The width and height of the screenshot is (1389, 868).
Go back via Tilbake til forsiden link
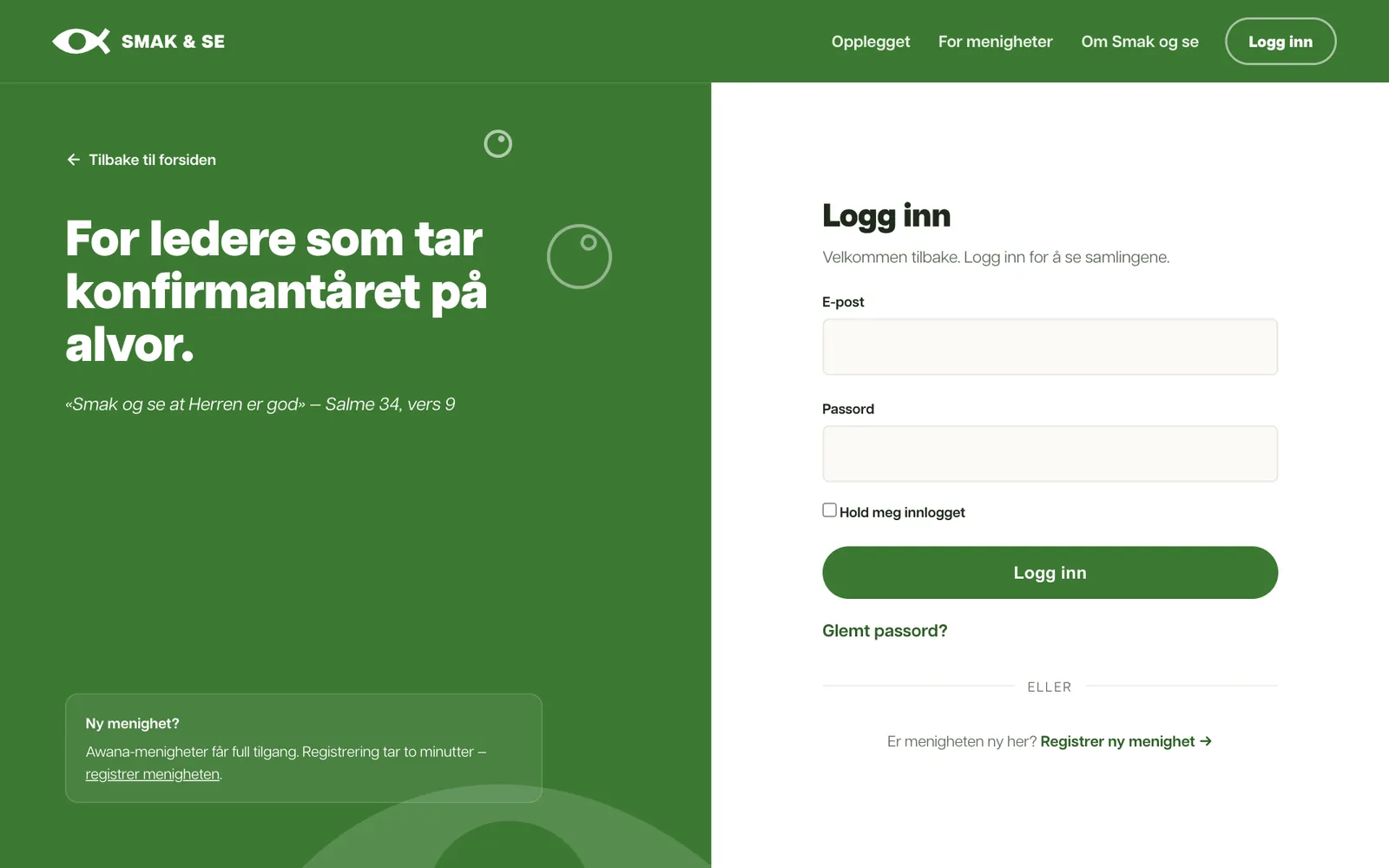click(x=142, y=160)
